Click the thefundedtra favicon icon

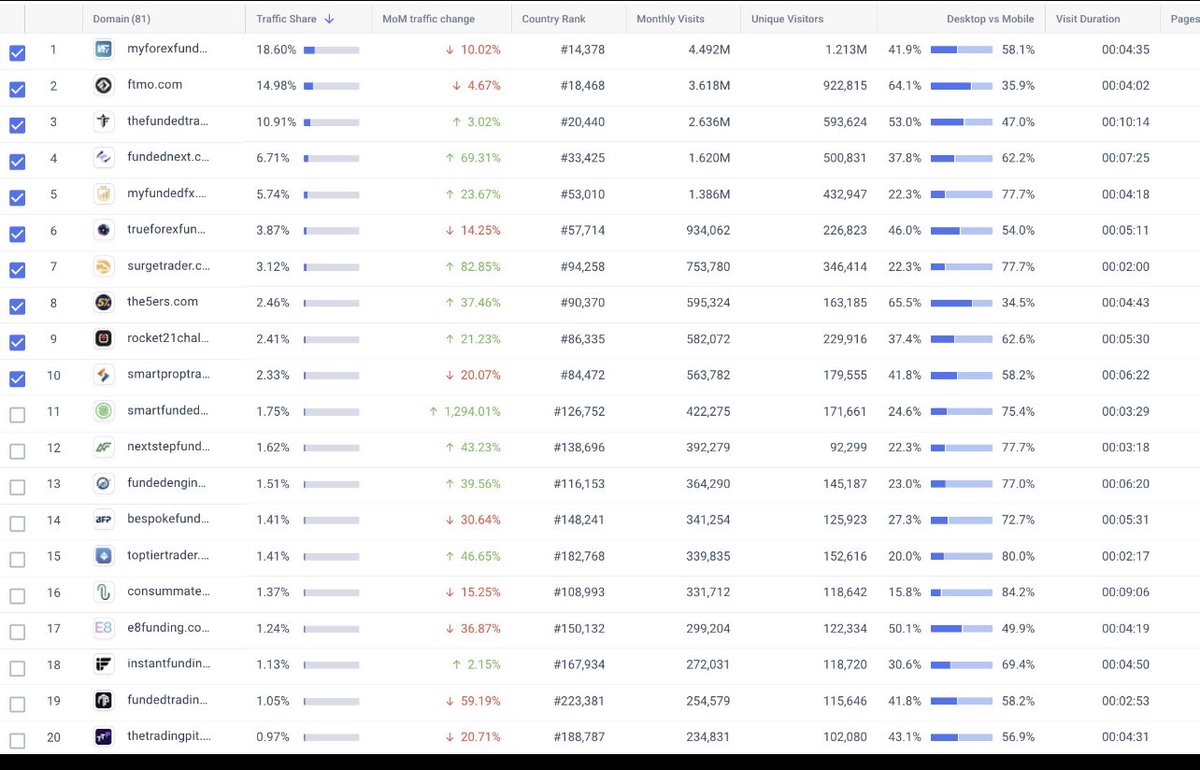[104, 122]
